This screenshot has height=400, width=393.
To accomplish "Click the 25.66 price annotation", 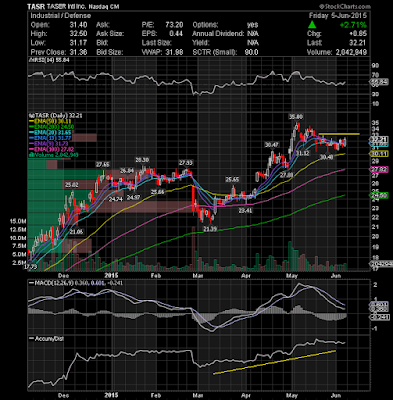I will pyautogui.click(x=157, y=192).
